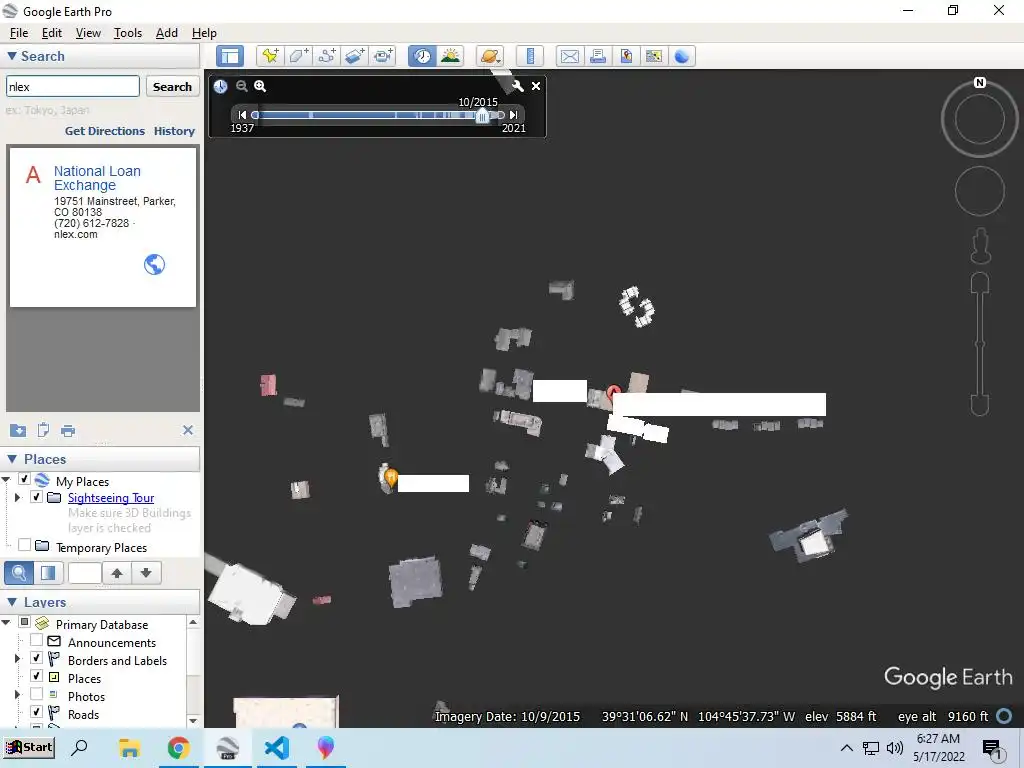
Task: Clear search results with X
Action: tap(188, 430)
